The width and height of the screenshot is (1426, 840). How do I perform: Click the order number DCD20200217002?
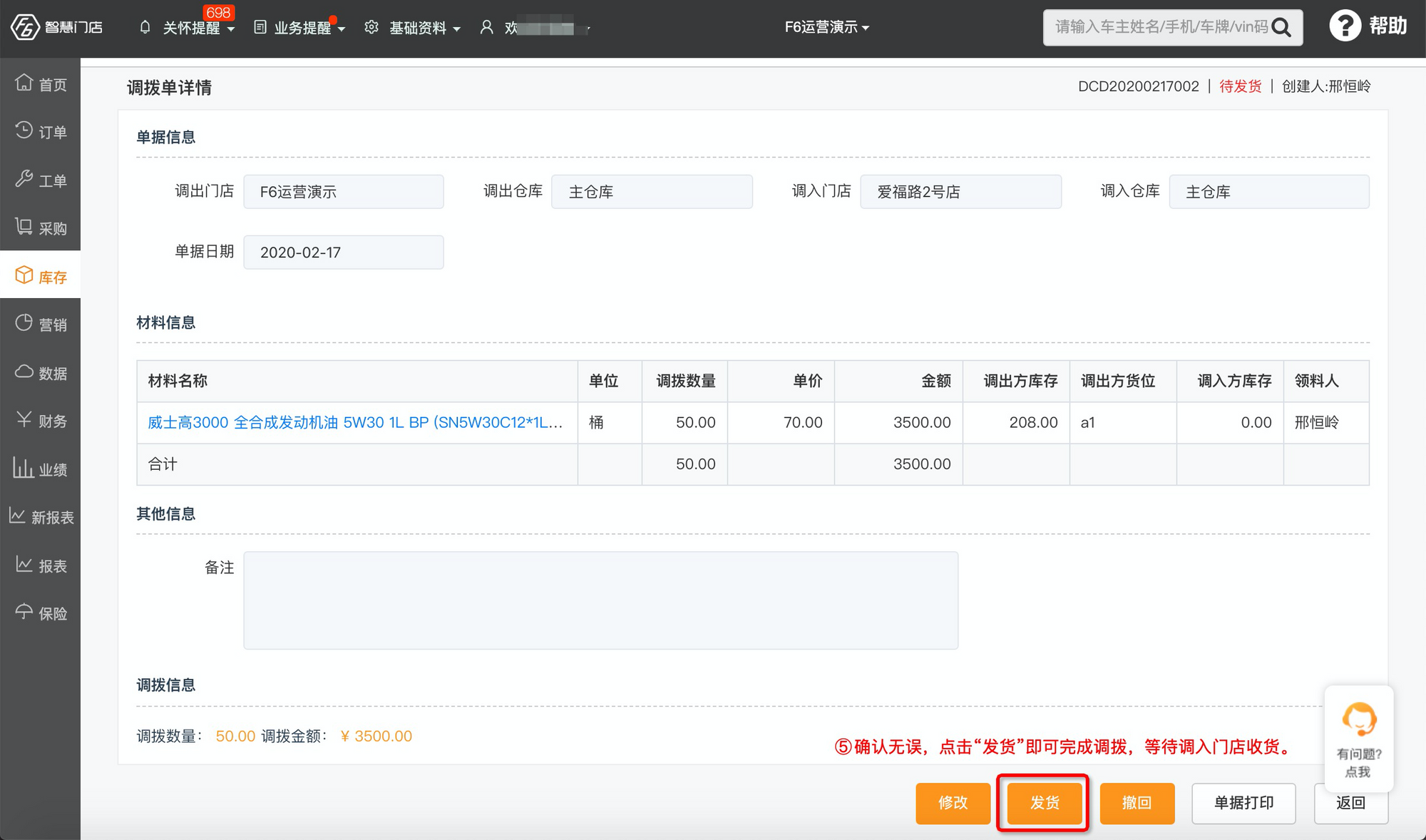click(1138, 86)
